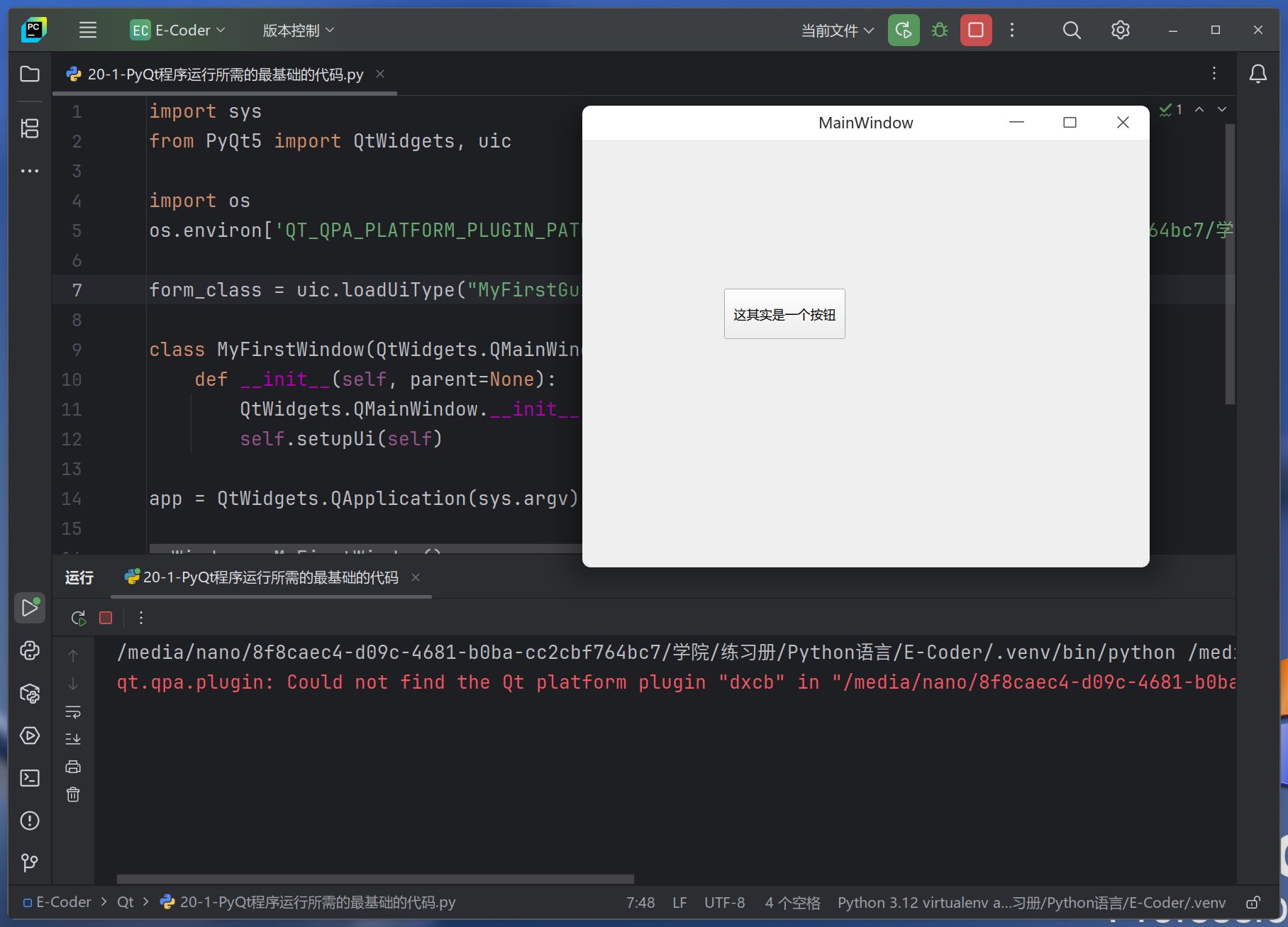Open Python 3.12 virtualenv interpreter selector
The height and width of the screenshot is (927, 1288).
pyautogui.click(x=1031, y=902)
